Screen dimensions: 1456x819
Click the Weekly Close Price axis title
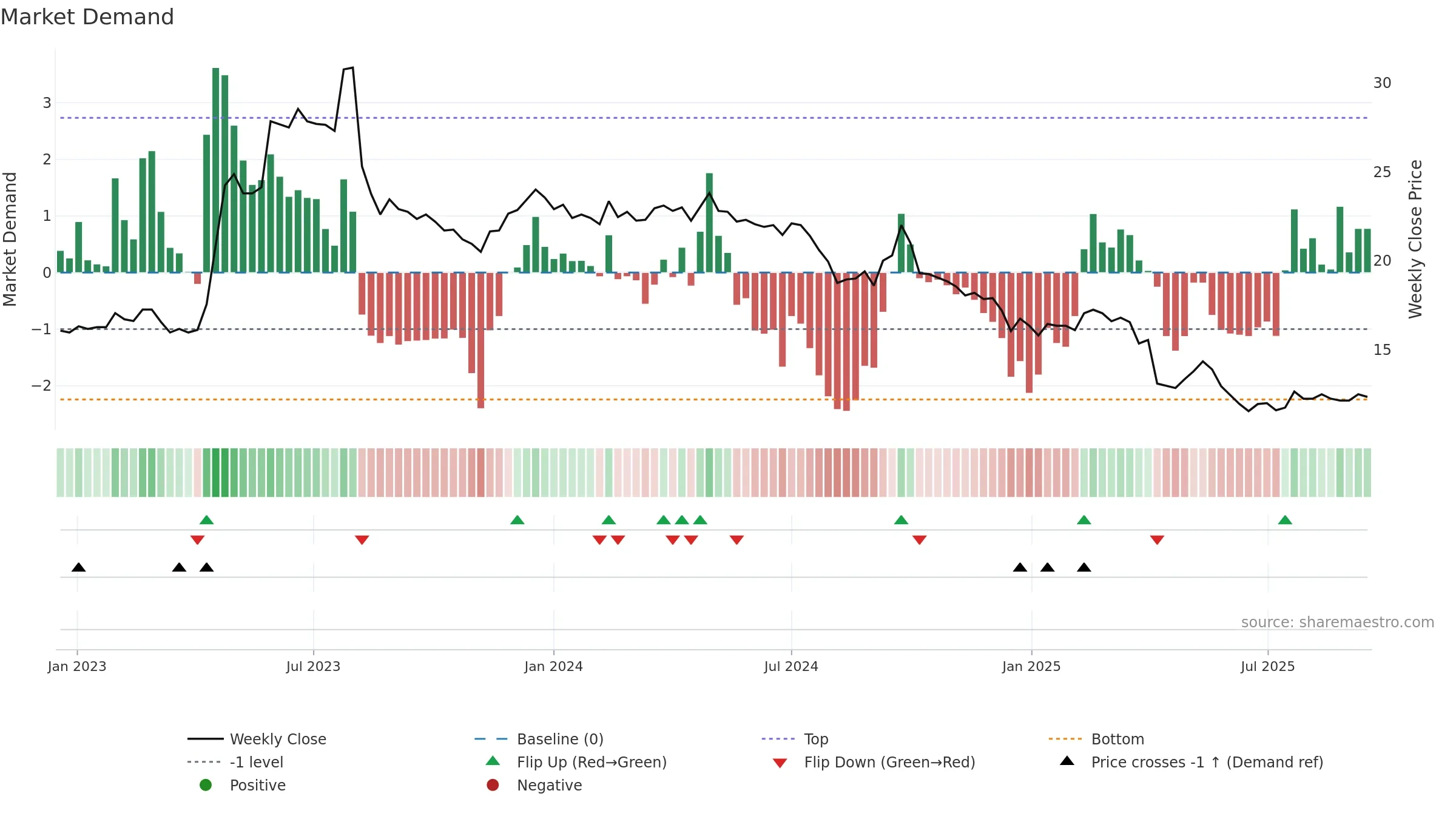pyautogui.click(x=1415, y=239)
